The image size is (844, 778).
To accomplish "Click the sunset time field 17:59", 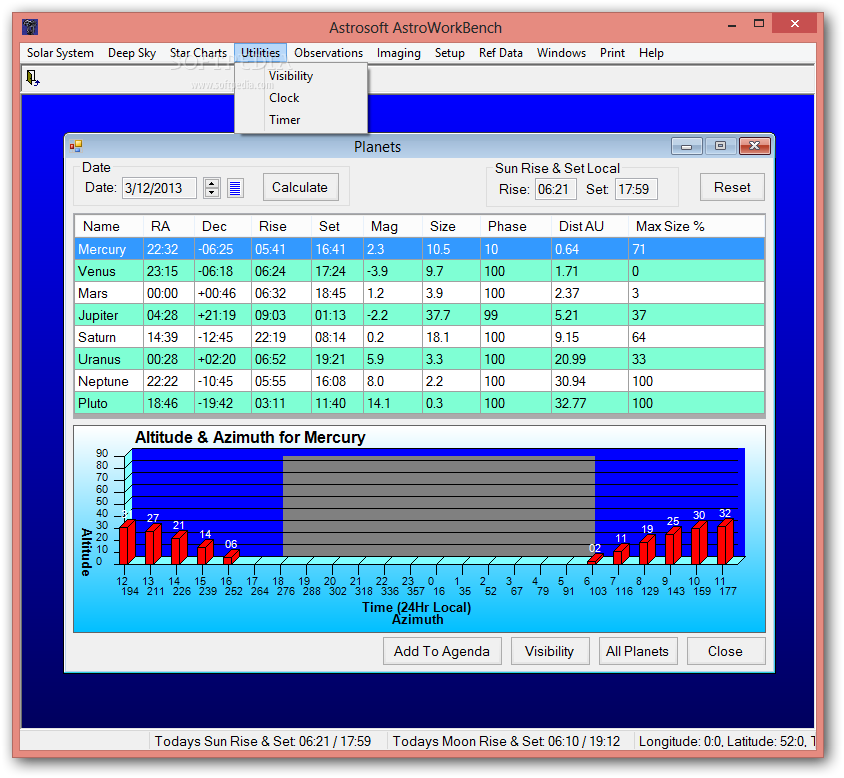I will pyautogui.click(x=636, y=190).
